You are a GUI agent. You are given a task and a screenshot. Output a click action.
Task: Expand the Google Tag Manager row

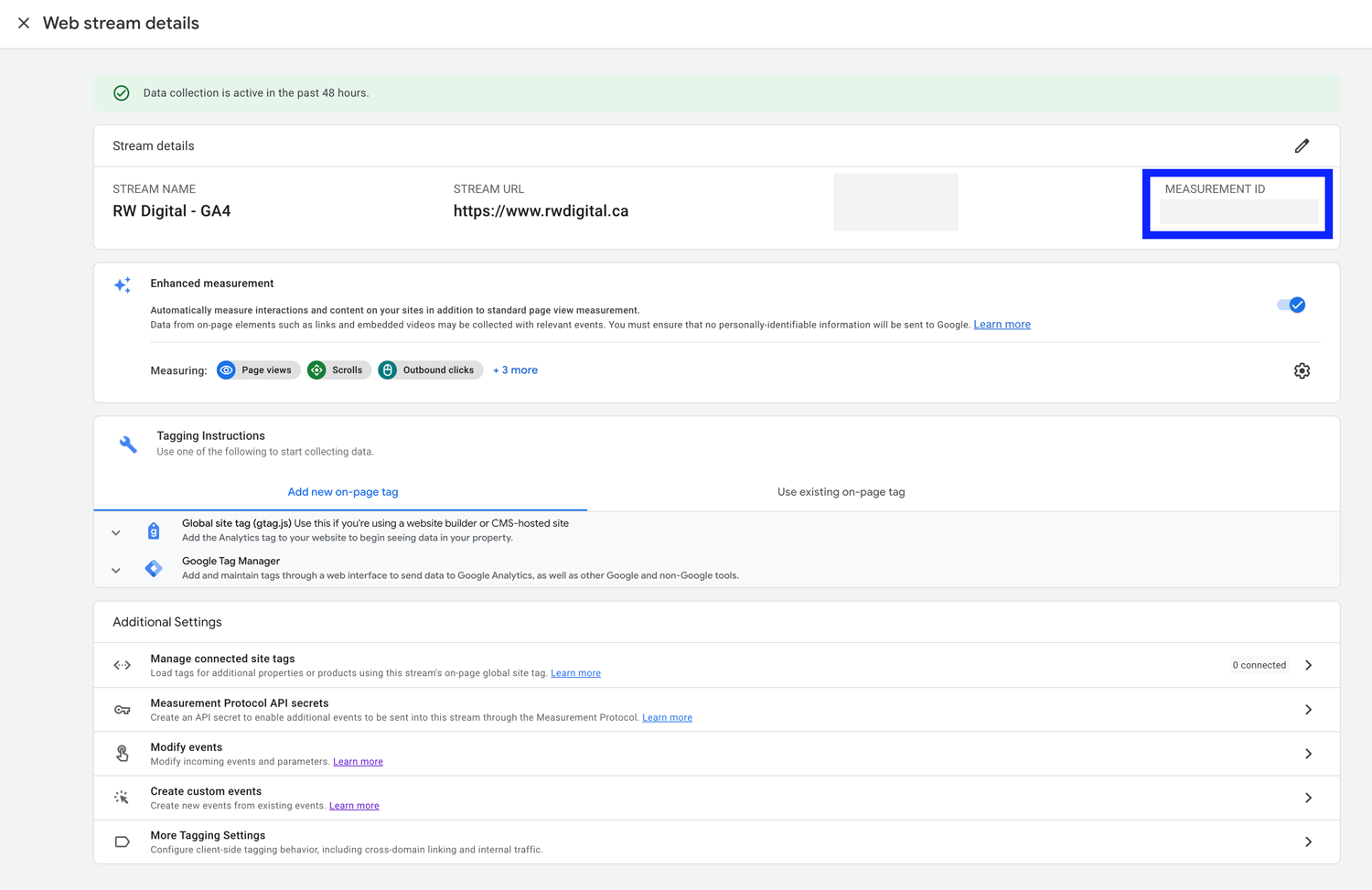[x=116, y=571]
